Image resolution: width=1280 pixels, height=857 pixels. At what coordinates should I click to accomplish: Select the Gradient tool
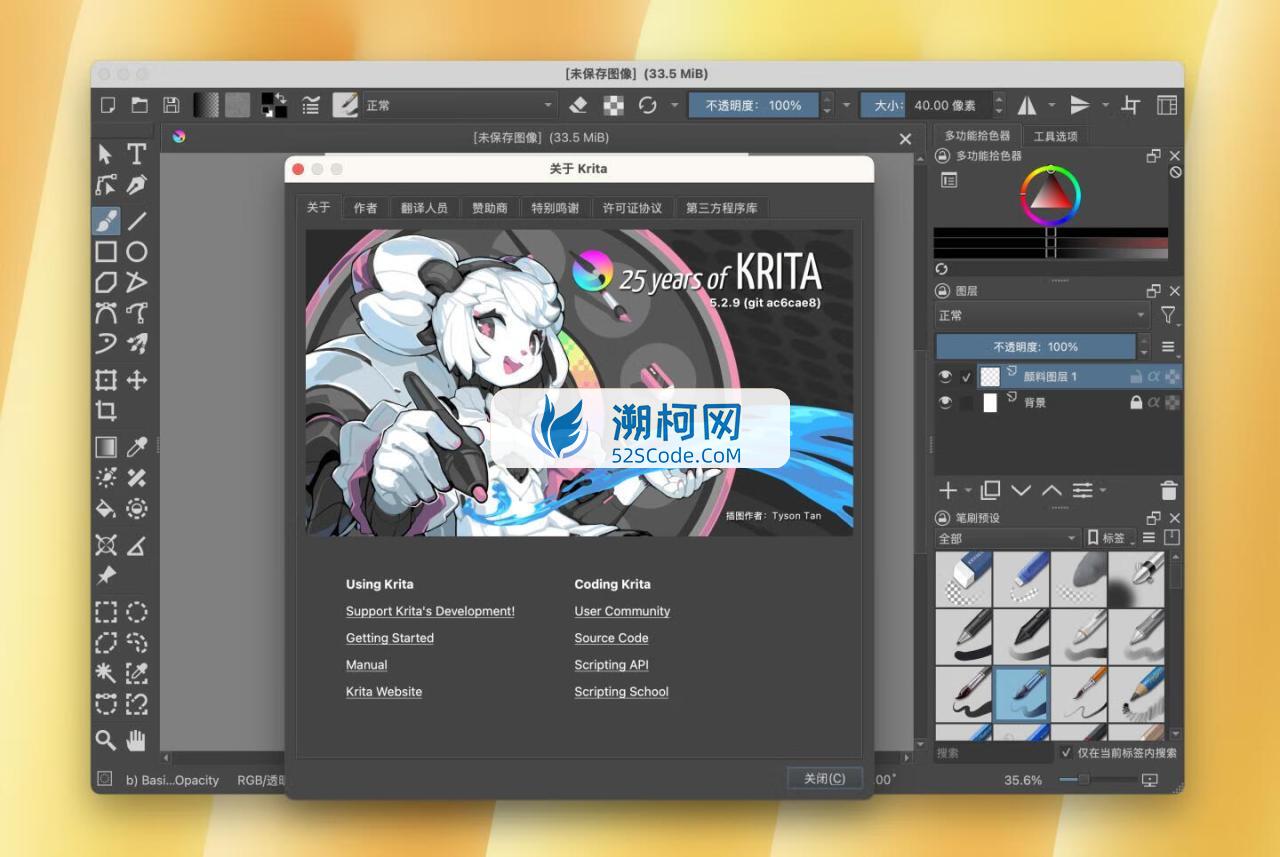click(x=106, y=446)
